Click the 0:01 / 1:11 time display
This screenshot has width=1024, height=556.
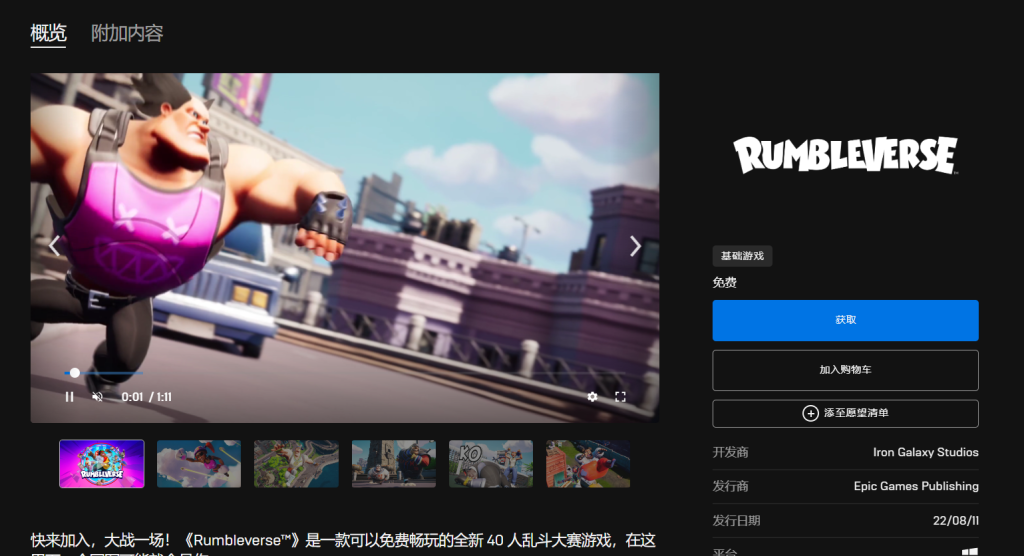(146, 397)
